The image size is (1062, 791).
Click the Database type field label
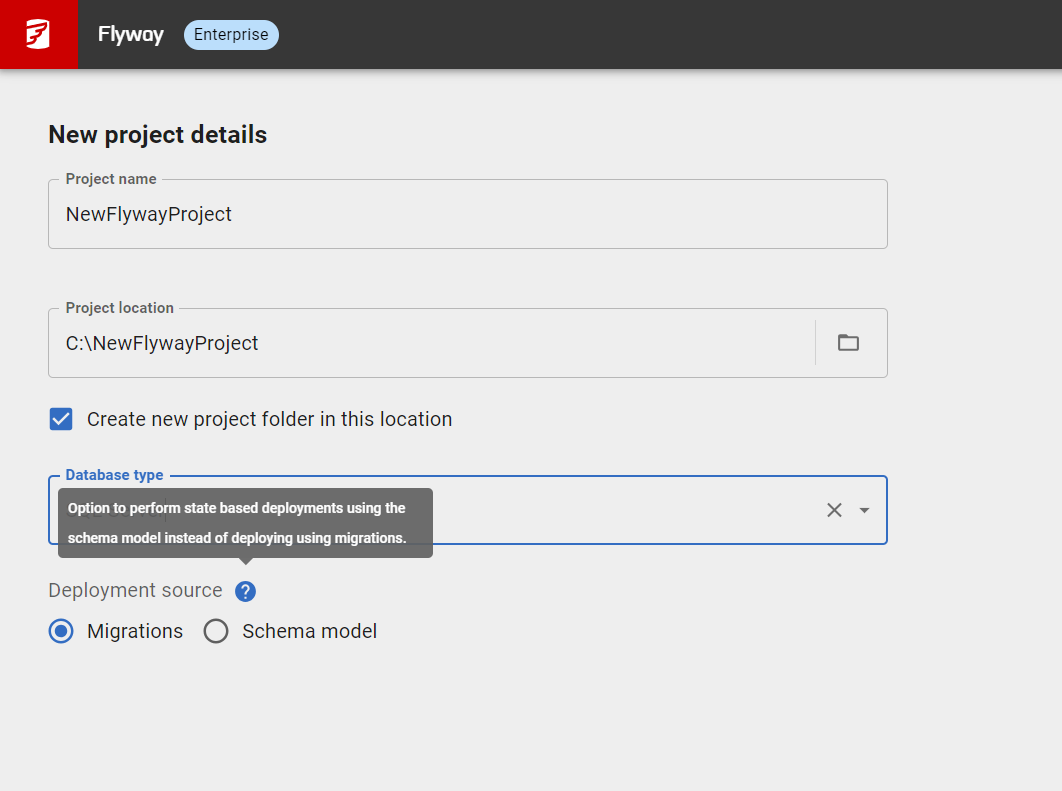coord(114,475)
